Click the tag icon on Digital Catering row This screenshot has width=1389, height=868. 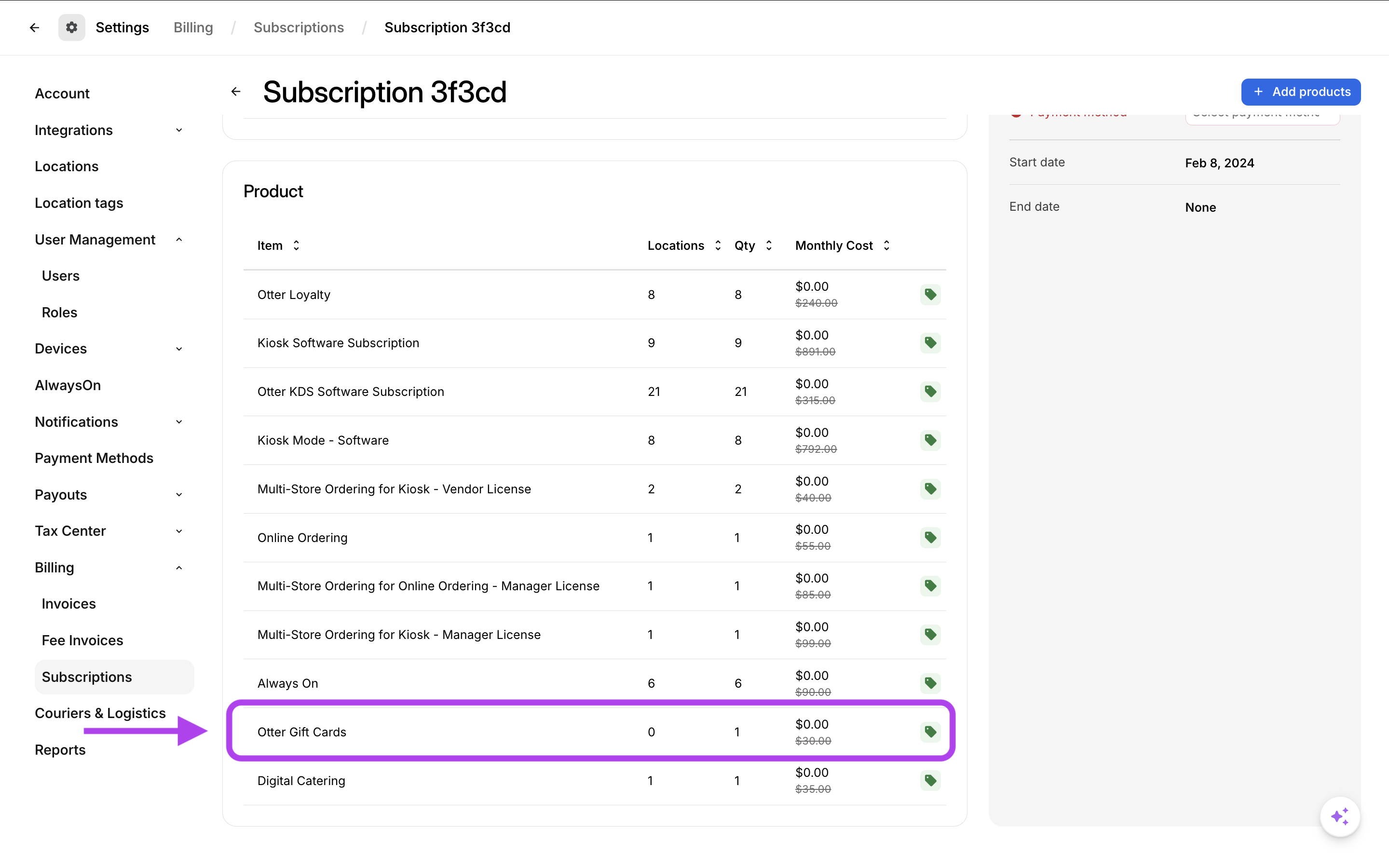coord(930,781)
